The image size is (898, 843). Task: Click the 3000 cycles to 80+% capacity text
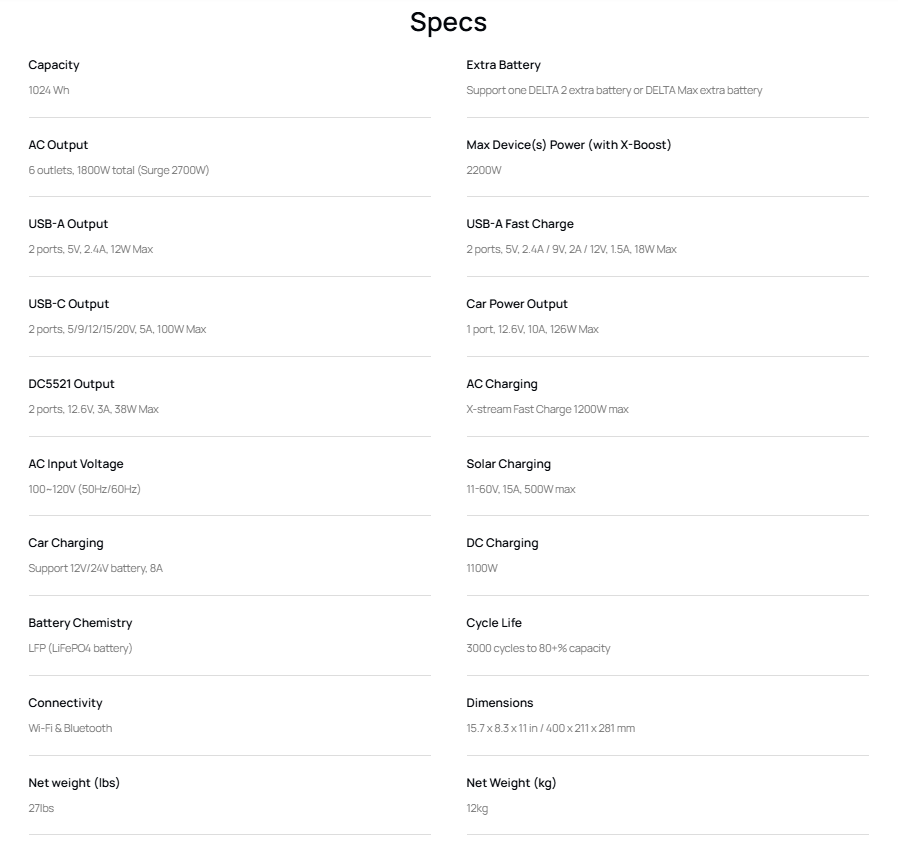(x=538, y=648)
